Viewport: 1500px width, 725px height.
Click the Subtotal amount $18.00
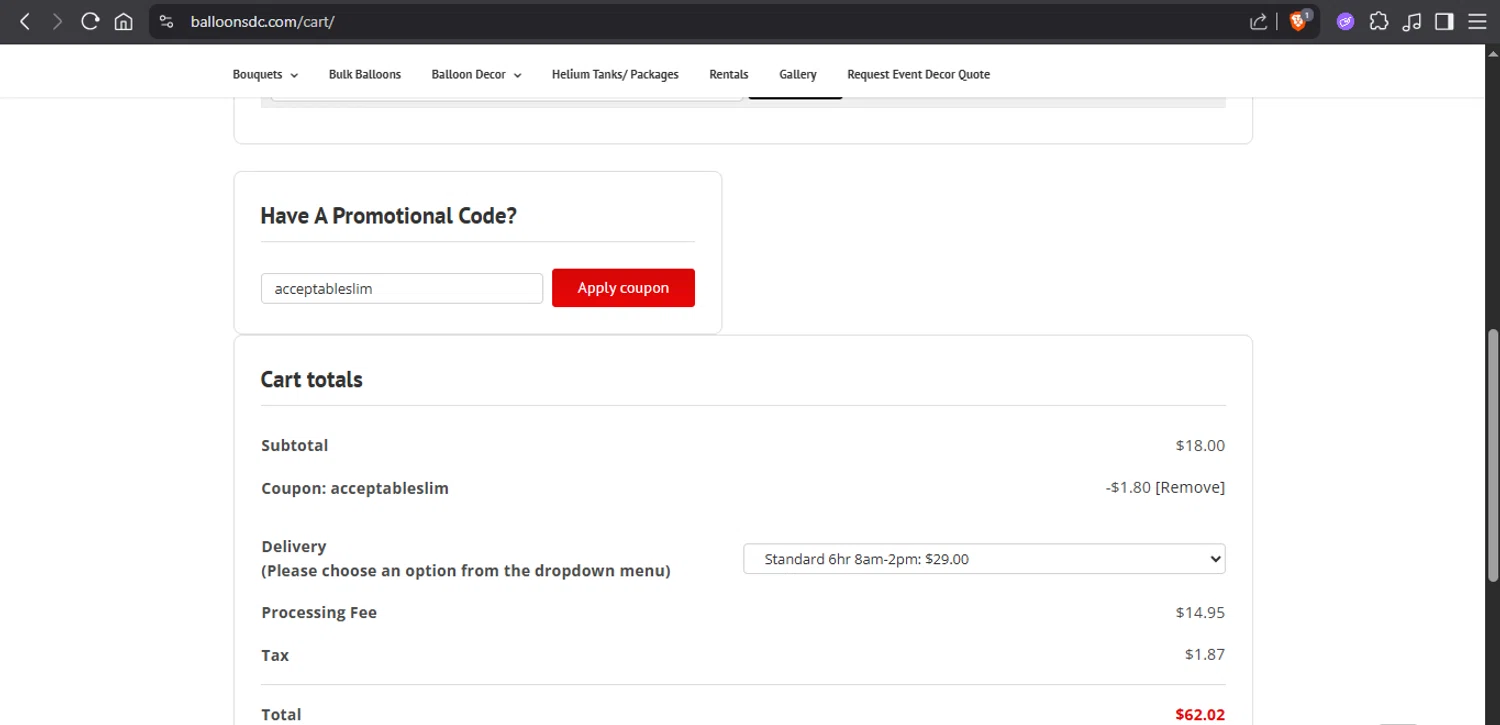tap(1200, 445)
